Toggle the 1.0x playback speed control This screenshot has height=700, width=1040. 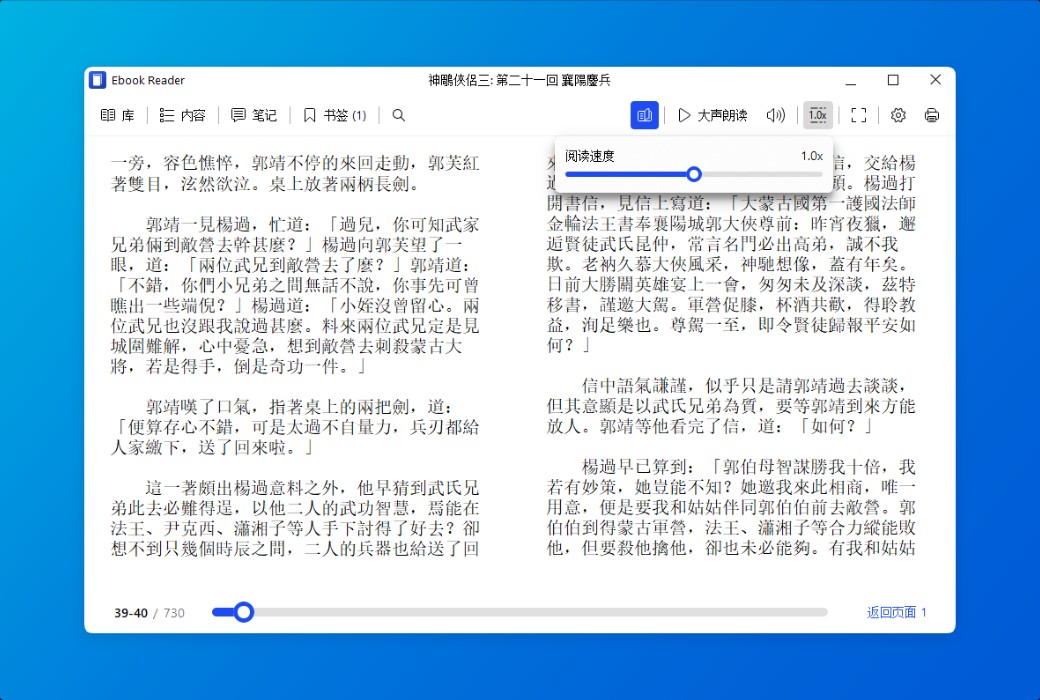(818, 114)
